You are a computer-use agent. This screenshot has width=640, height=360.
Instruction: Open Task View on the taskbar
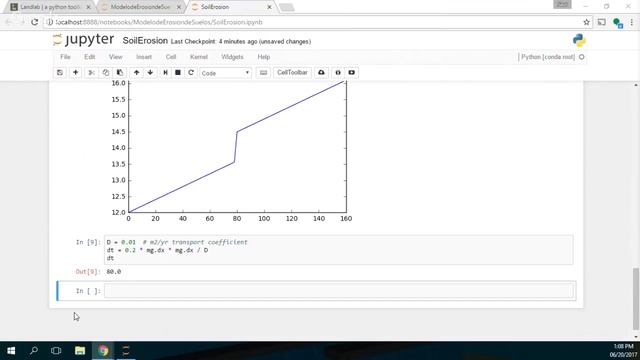click(56, 351)
